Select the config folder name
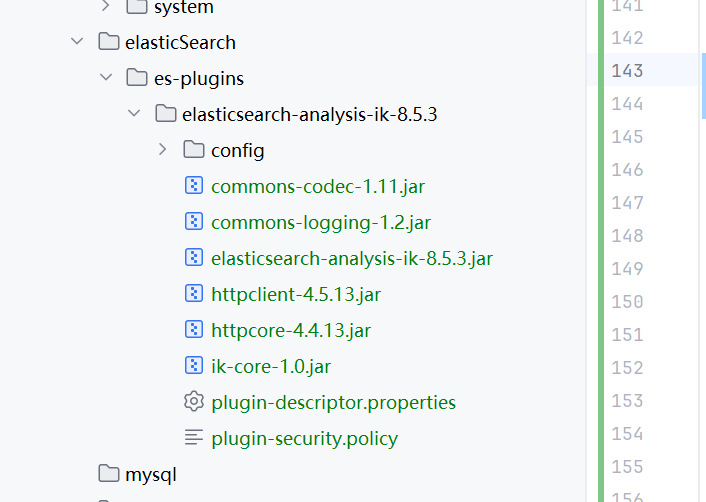 click(x=237, y=151)
